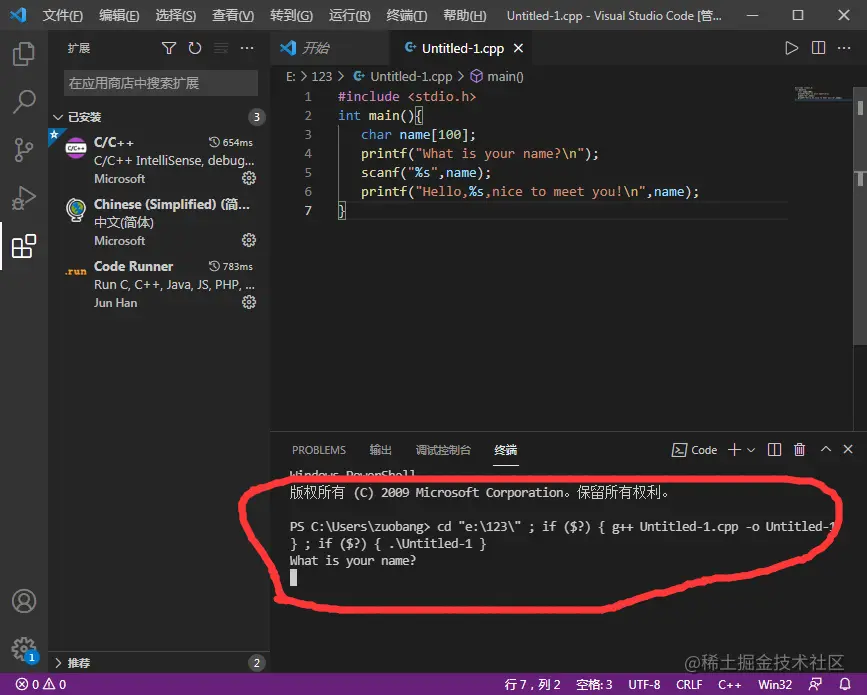Maximize the terminal panel size

click(x=826, y=449)
